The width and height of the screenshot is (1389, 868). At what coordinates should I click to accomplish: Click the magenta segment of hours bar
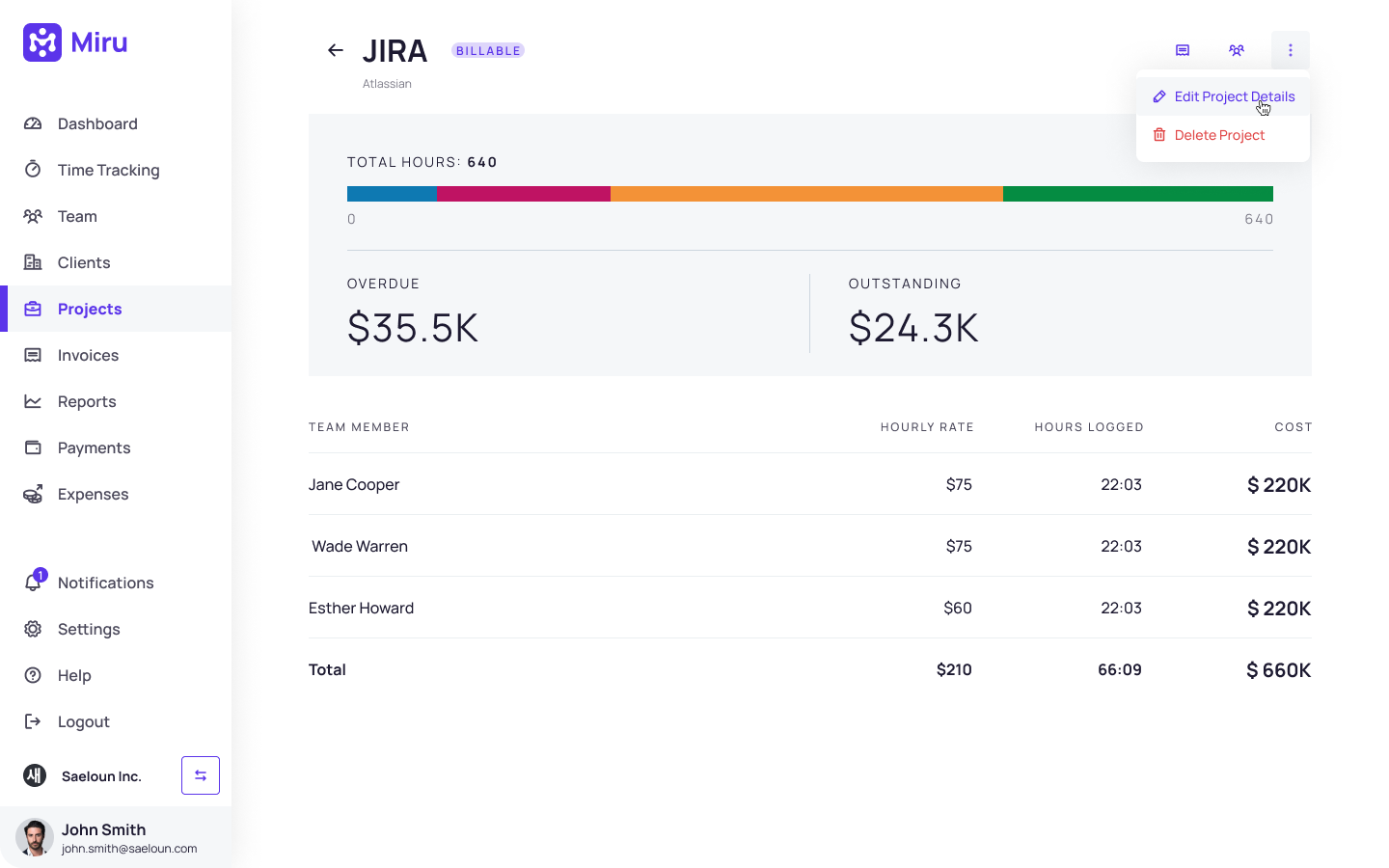tap(524, 194)
